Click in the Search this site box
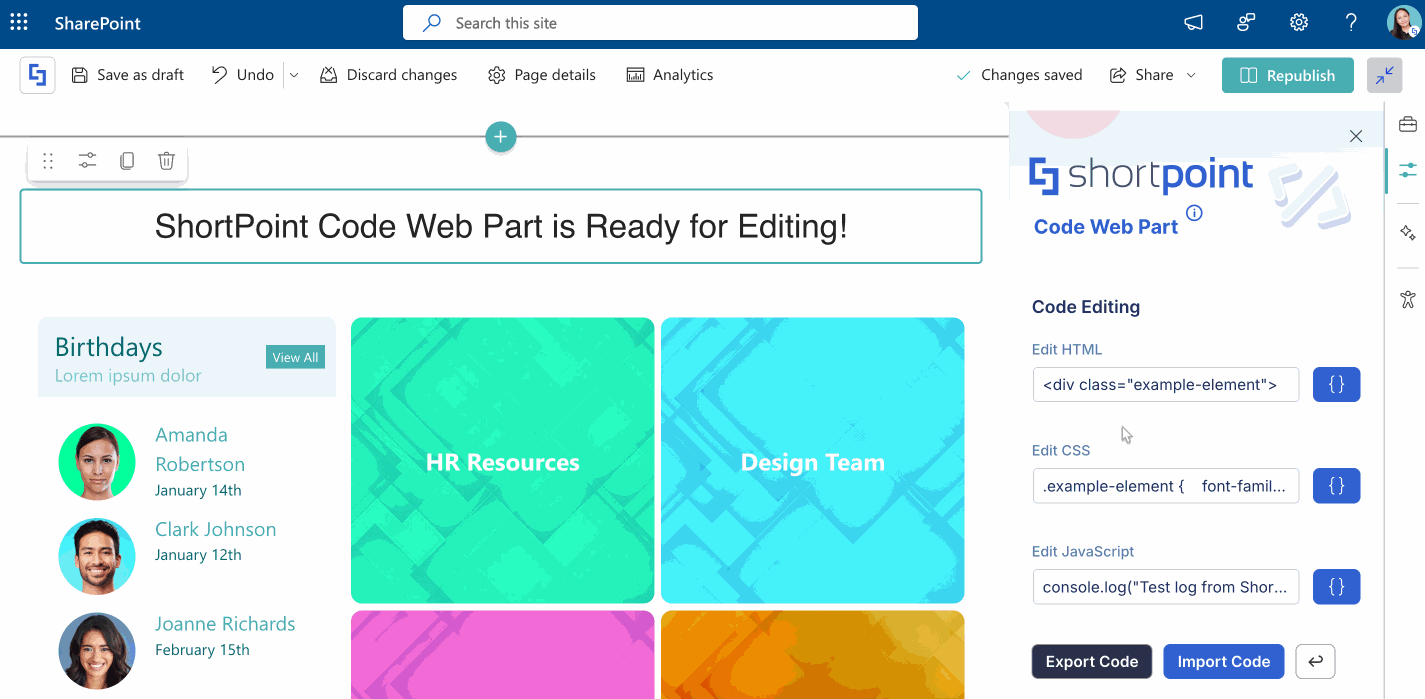Screen dimensions: 1425x699 (x=660, y=23)
